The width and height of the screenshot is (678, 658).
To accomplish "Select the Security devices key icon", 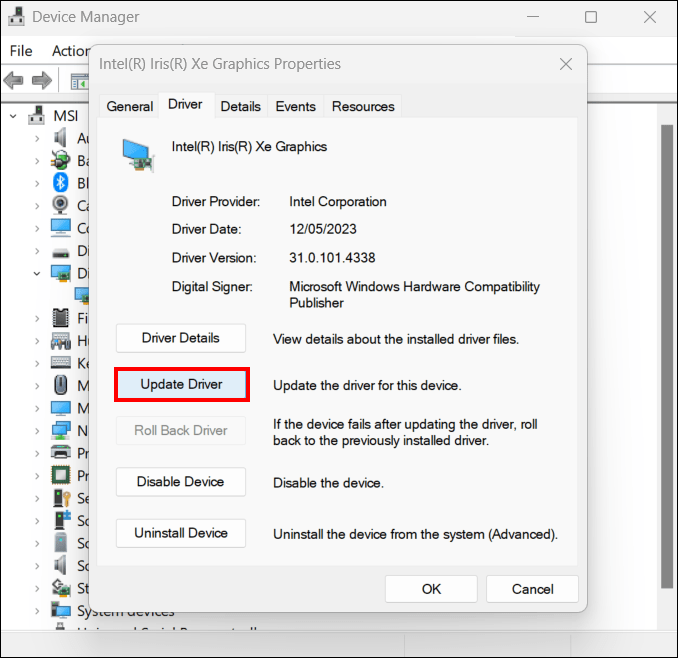I will 61,498.
